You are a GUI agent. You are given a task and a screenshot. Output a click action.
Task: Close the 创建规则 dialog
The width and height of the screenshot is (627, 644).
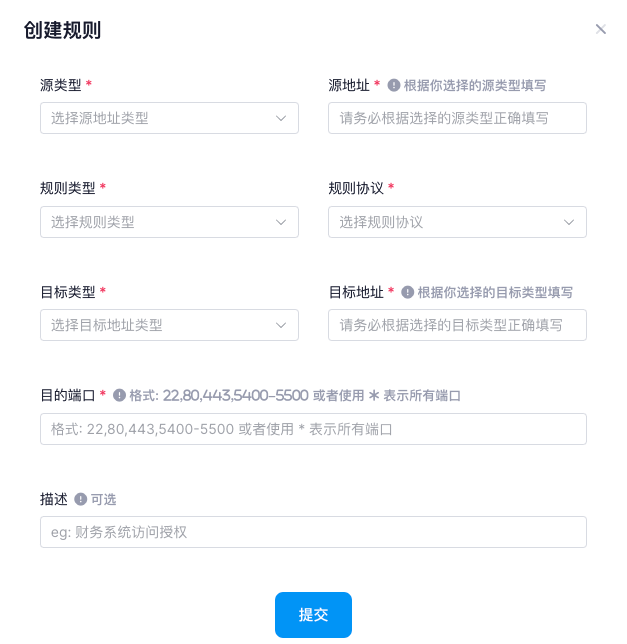[x=601, y=29]
